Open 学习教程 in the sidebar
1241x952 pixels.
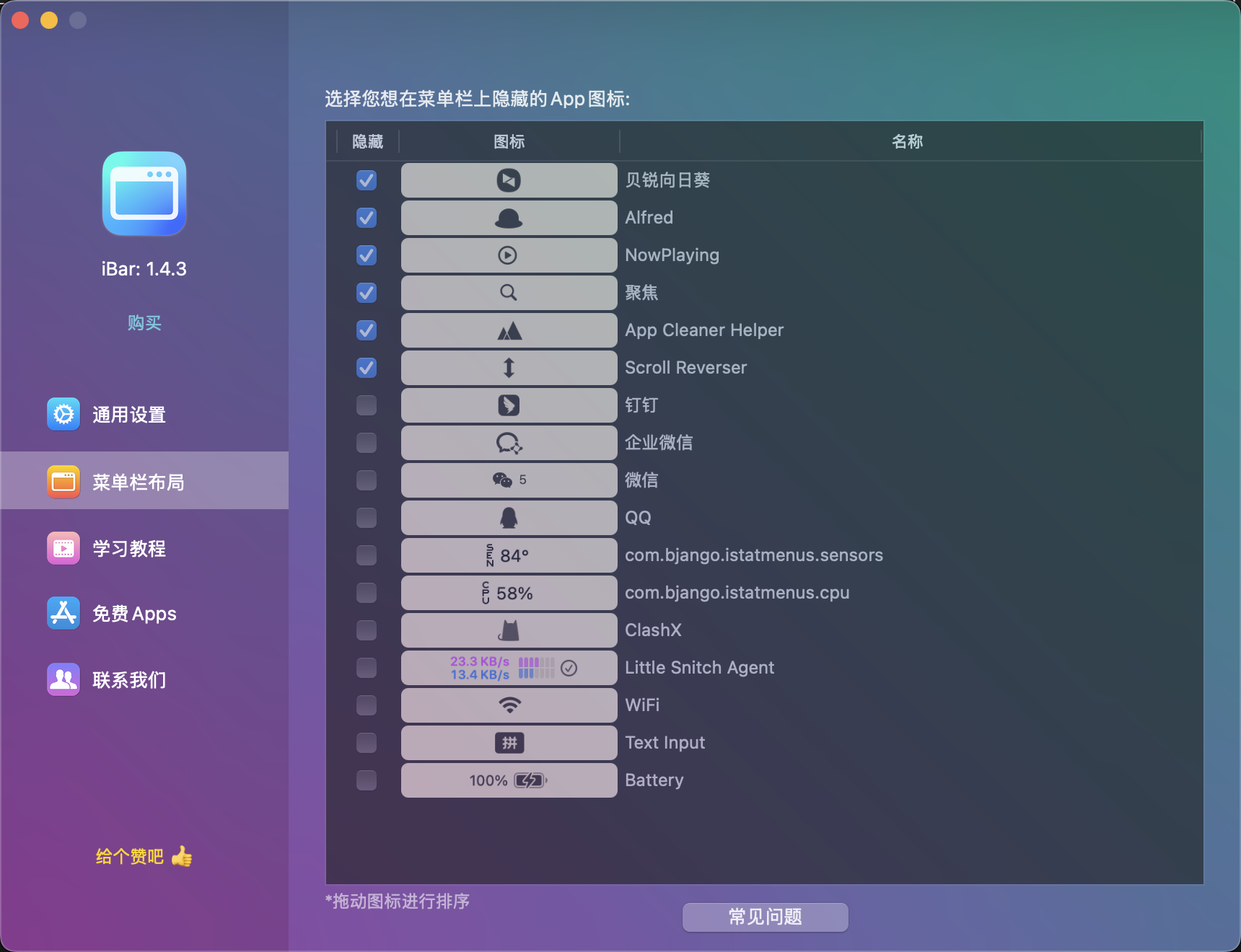pyautogui.click(x=144, y=548)
